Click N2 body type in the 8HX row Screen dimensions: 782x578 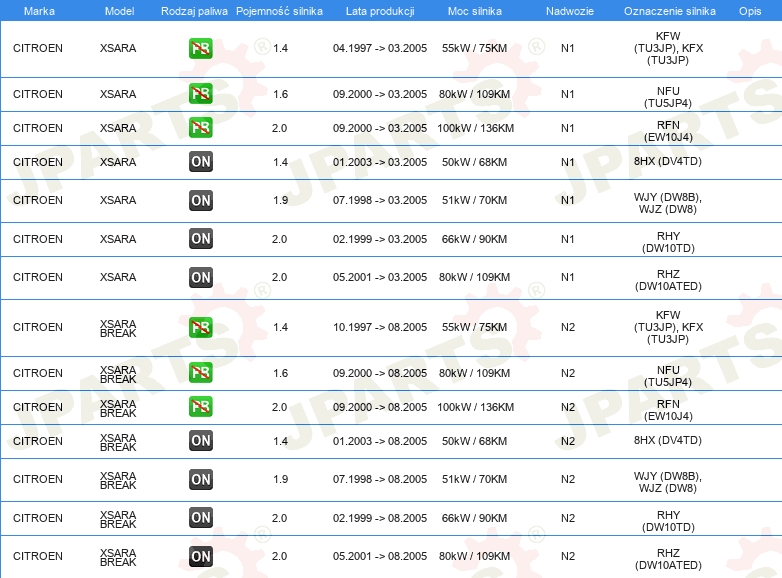[568, 441]
